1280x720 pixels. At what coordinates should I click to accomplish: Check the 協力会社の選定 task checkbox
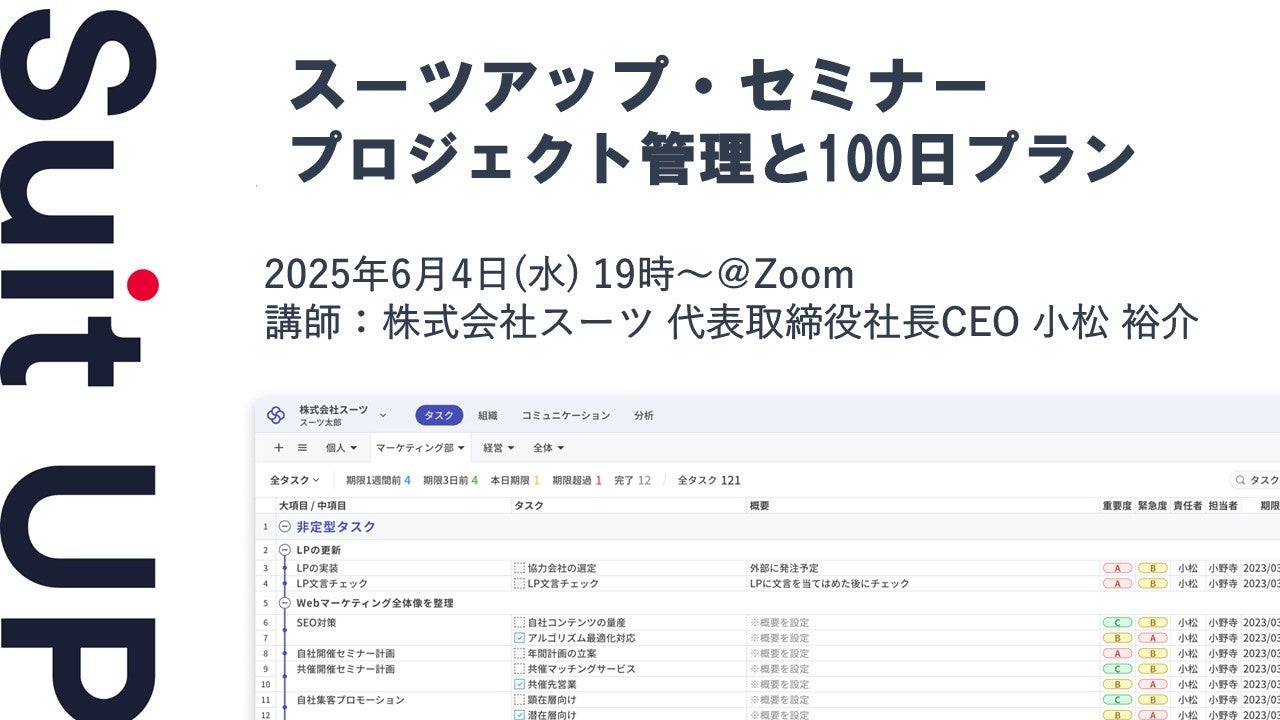click(519, 568)
